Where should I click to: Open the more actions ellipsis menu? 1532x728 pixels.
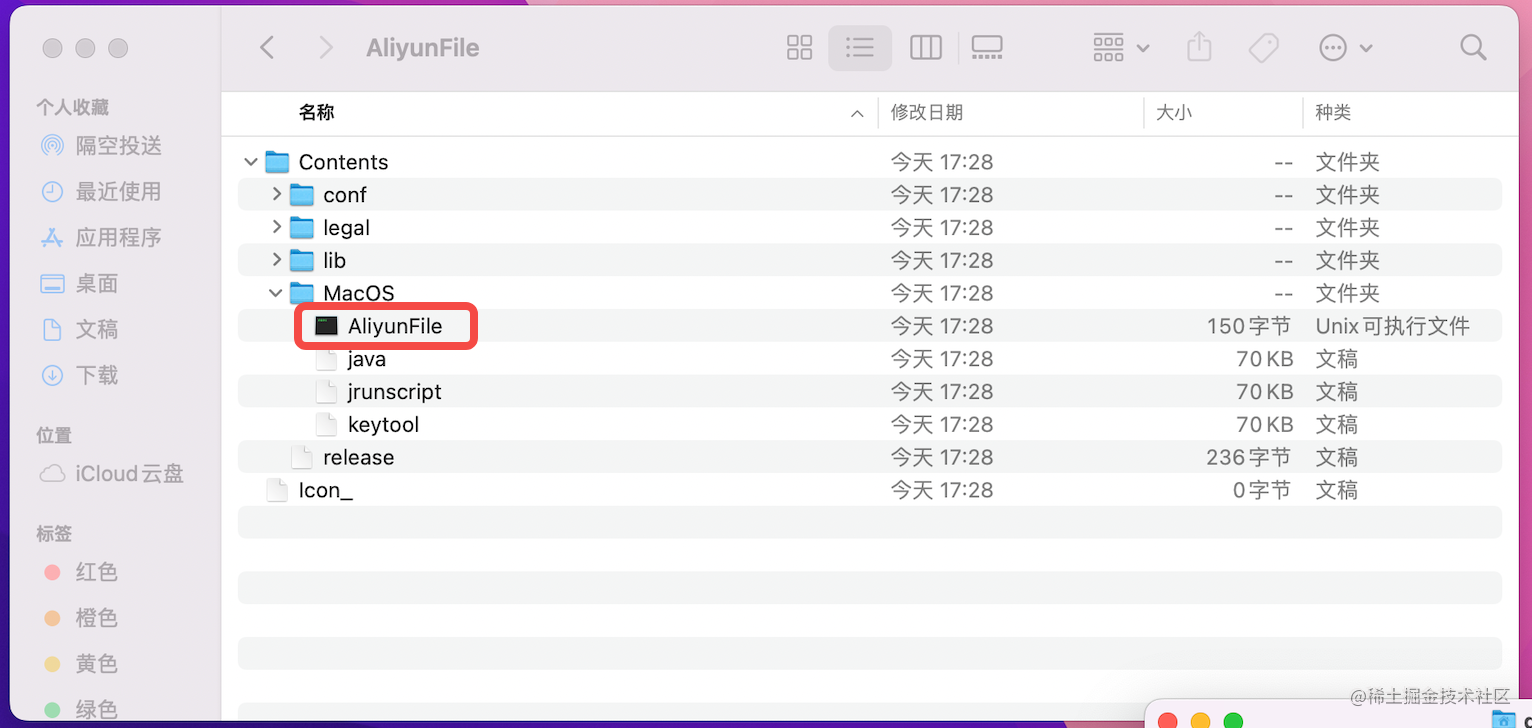pyautogui.click(x=1345, y=47)
